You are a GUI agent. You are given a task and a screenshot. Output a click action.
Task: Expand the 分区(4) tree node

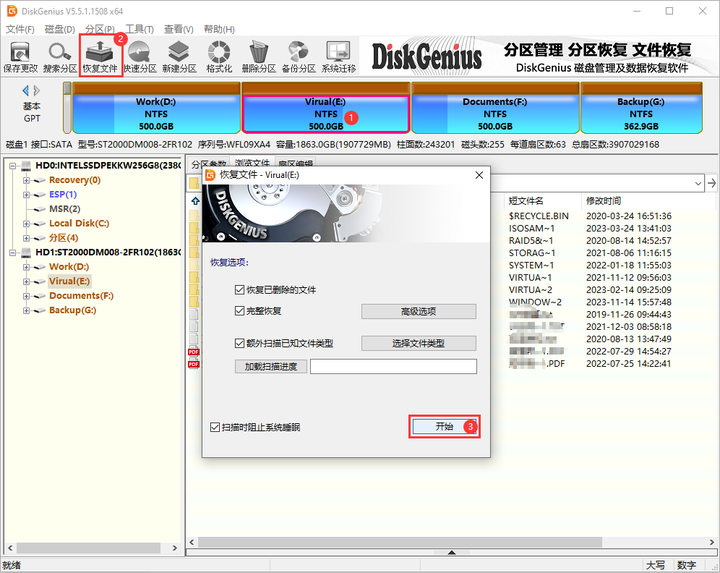[27, 238]
